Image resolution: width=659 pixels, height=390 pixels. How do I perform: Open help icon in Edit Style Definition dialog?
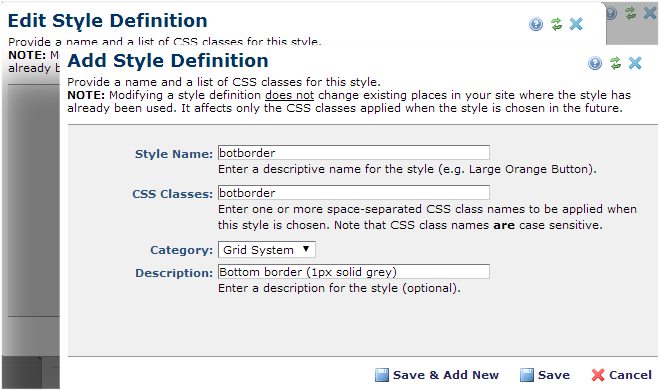pyautogui.click(x=536, y=24)
